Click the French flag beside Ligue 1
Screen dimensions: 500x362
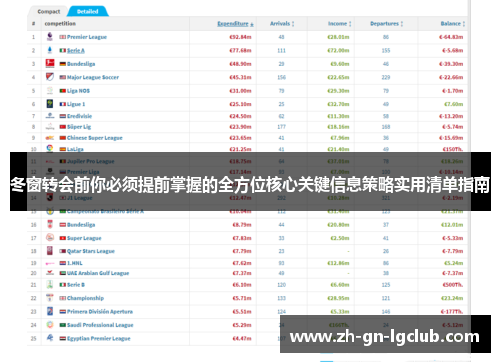[x=63, y=104]
